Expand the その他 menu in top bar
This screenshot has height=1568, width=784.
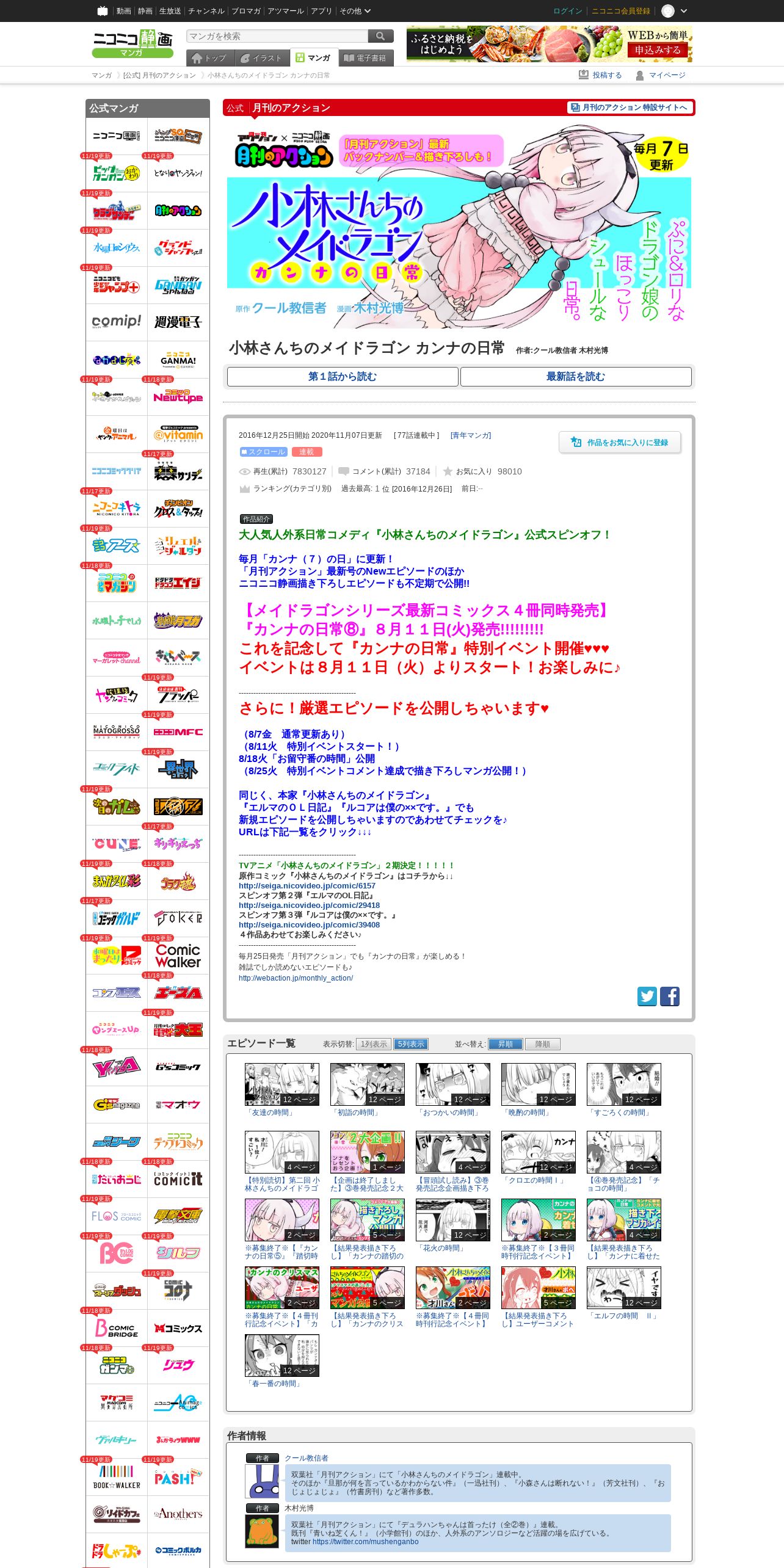tap(355, 11)
